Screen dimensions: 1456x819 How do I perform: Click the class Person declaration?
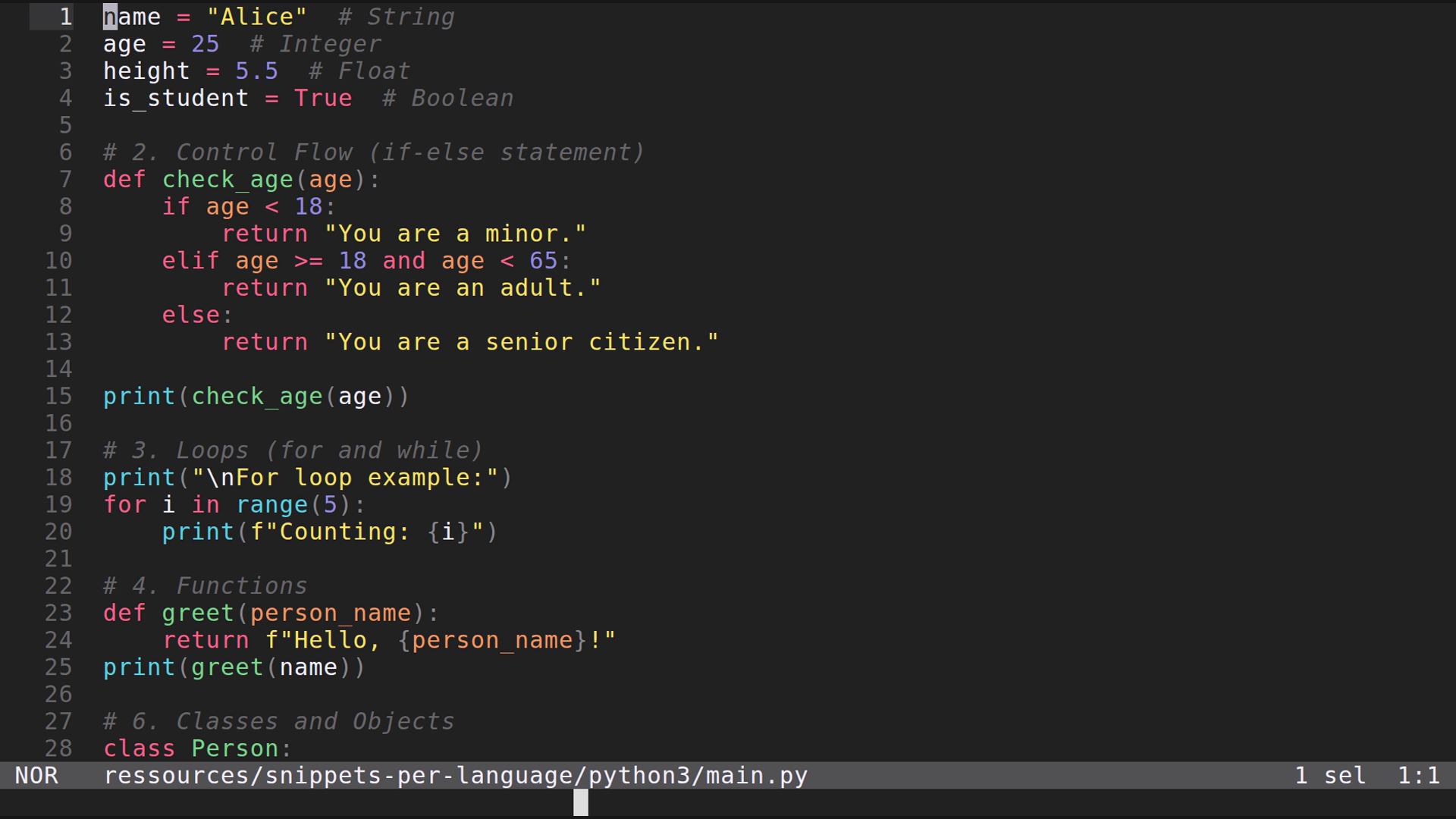click(196, 748)
